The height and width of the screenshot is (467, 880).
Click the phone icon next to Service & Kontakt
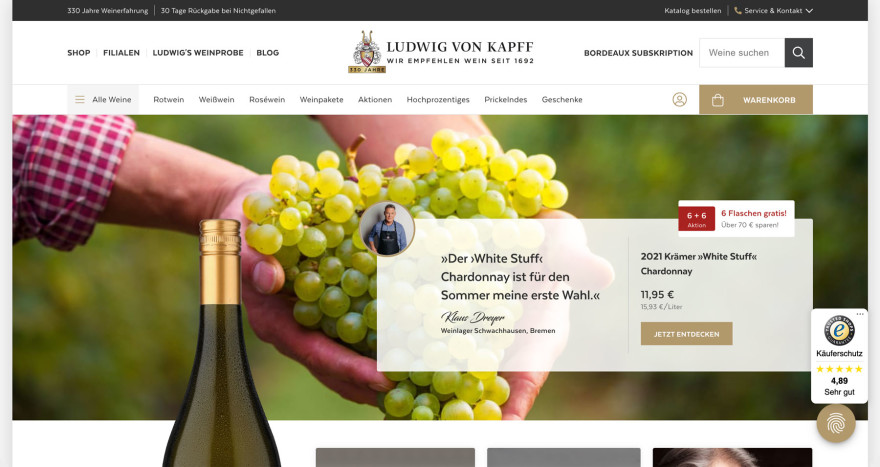[x=737, y=11]
